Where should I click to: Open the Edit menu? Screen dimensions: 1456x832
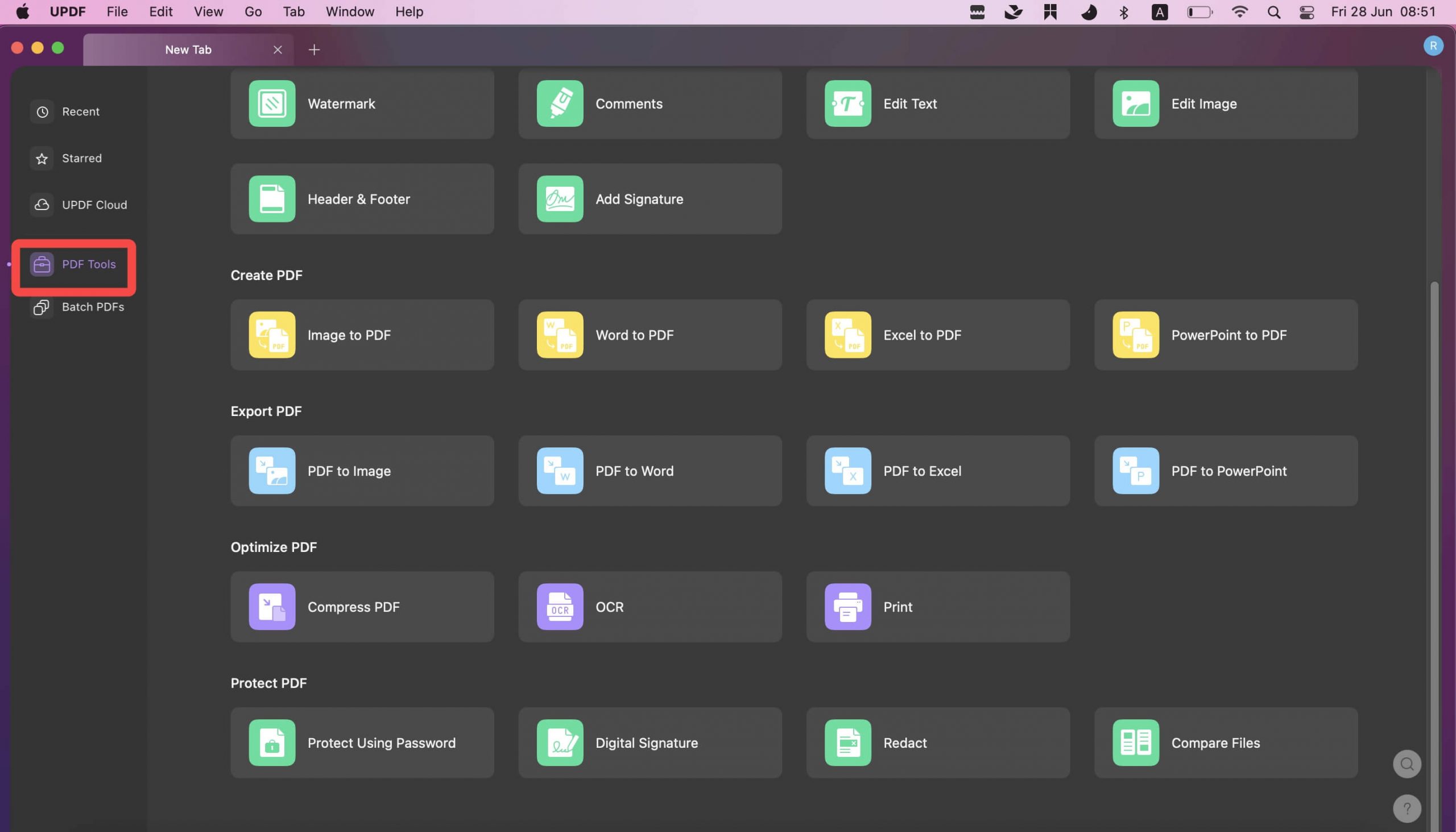tap(160, 12)
